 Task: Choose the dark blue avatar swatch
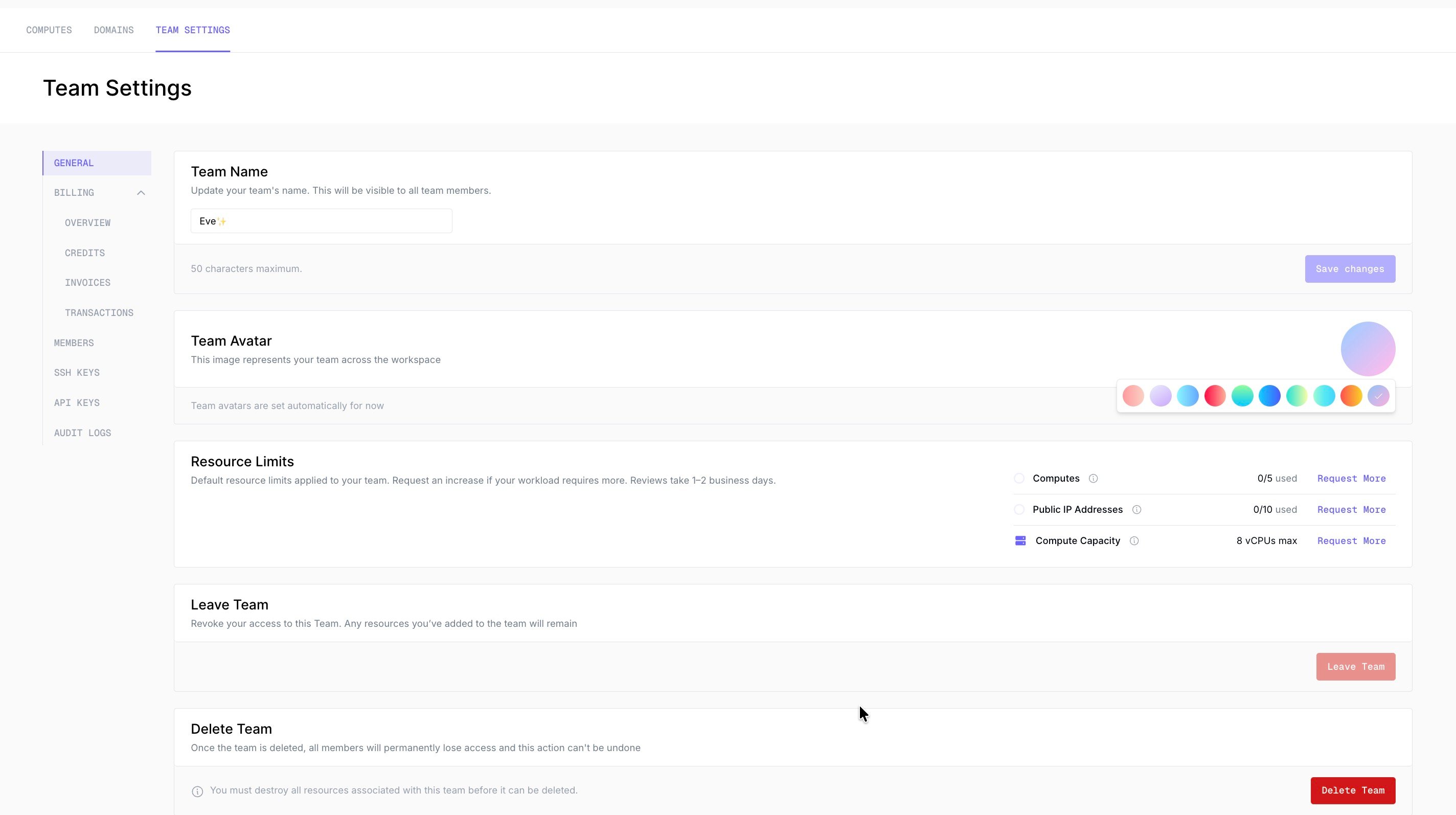tap(1269, 396)
